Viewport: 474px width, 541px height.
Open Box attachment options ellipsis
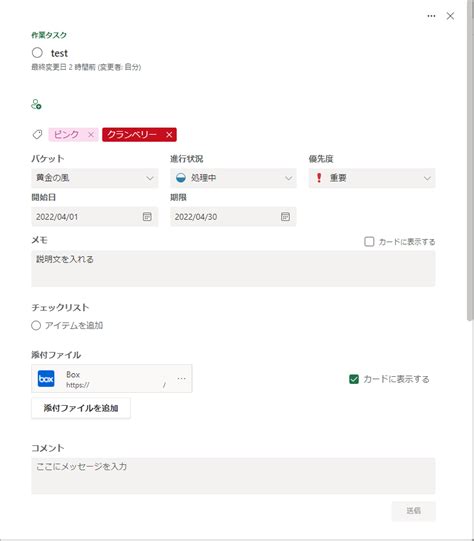point(181,378)
